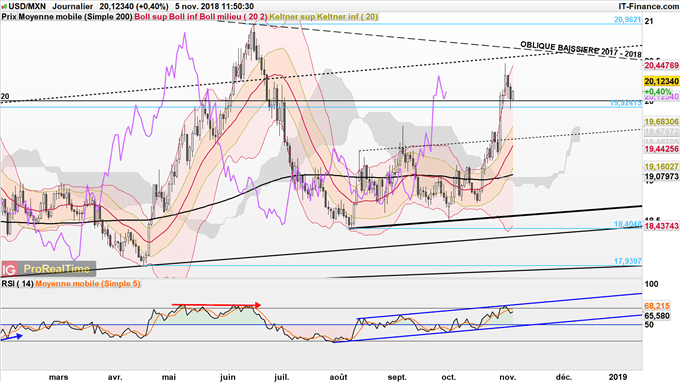Viewport: 680px width, 382px height.
Task: Click Prix Moyenne mobile (Simple 200) legend
Action: (x=67, y=17)
